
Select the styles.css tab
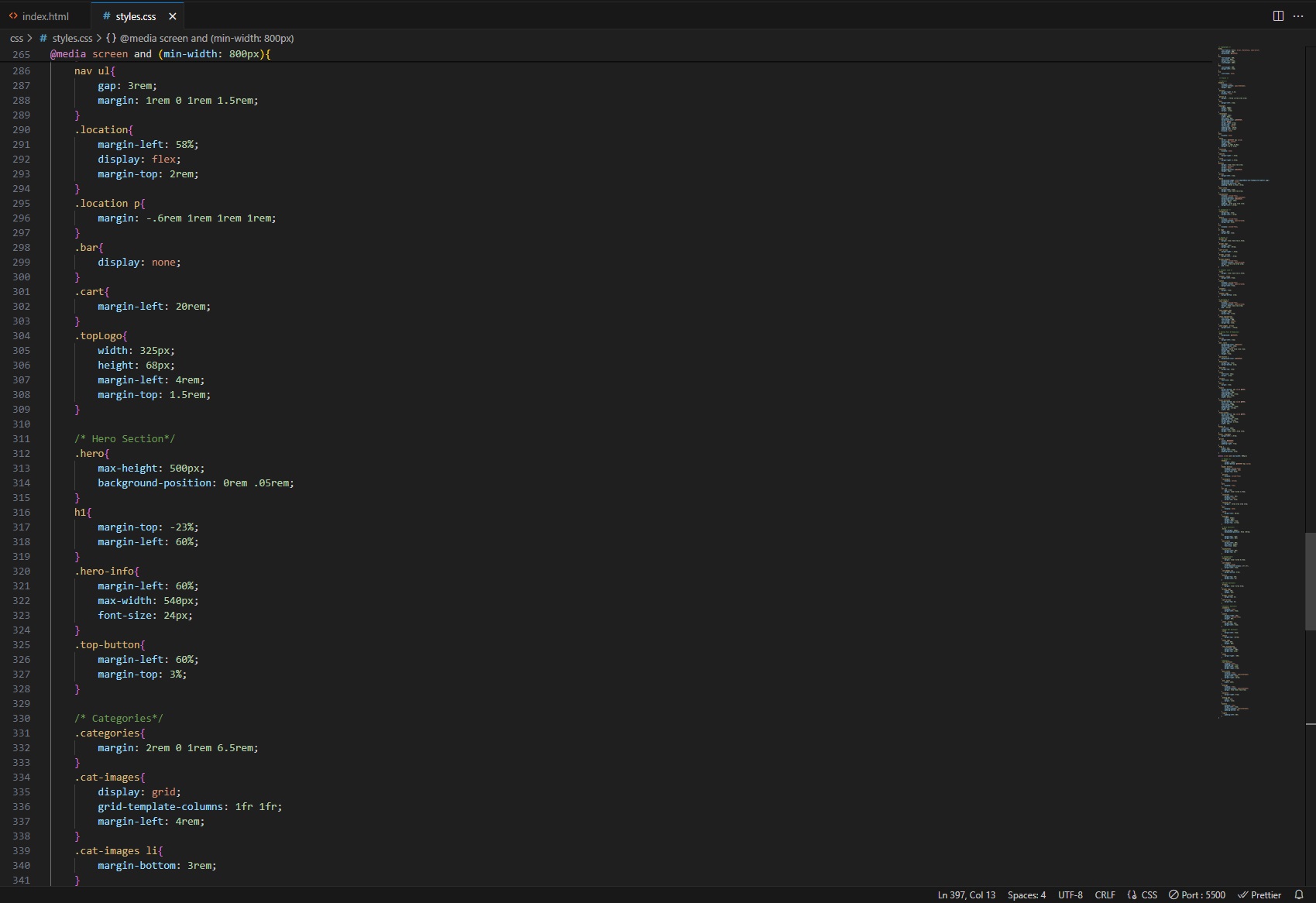tap(136, 16)
